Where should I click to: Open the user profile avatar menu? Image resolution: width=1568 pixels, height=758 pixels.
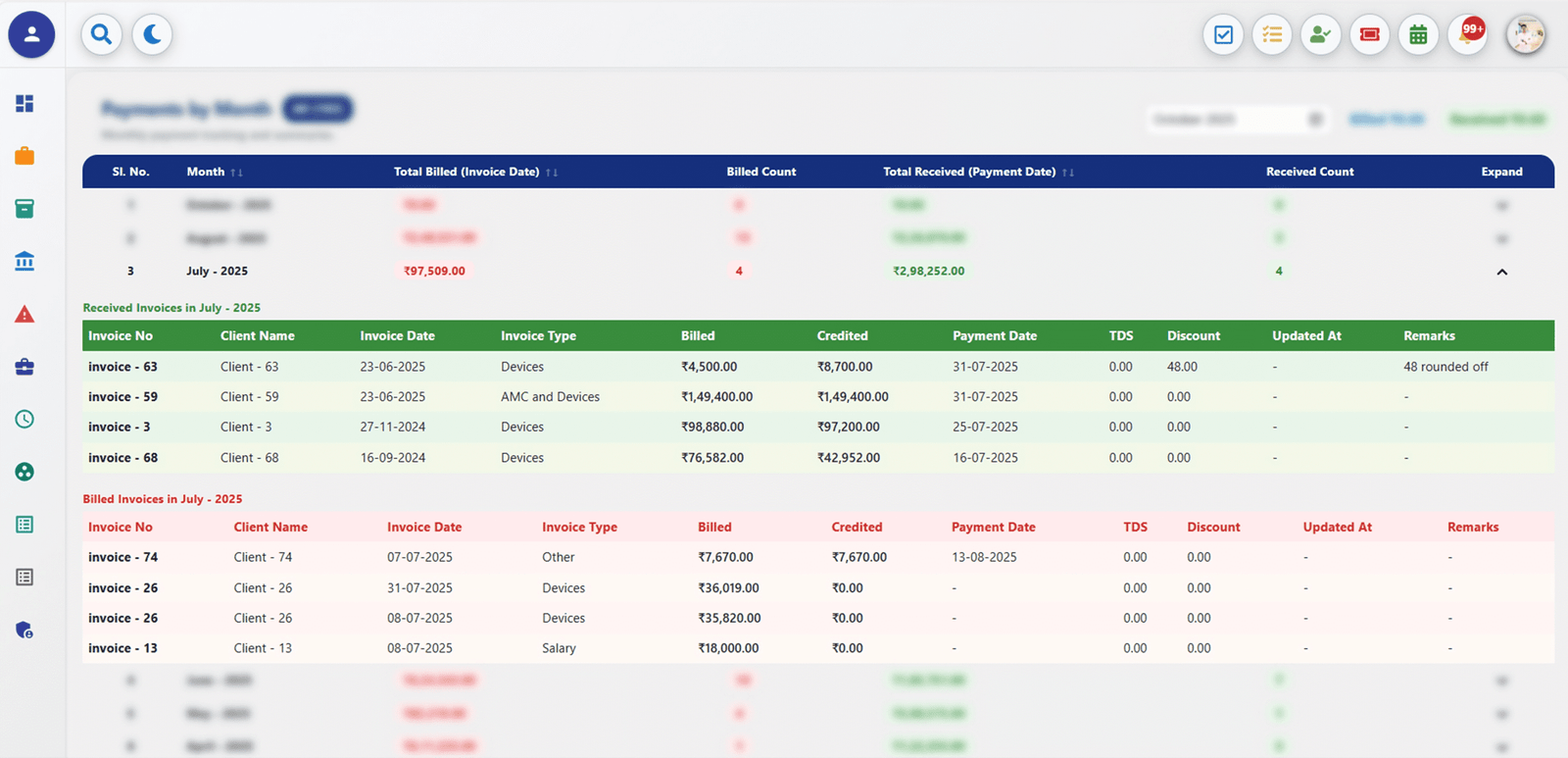[1525, 35]
